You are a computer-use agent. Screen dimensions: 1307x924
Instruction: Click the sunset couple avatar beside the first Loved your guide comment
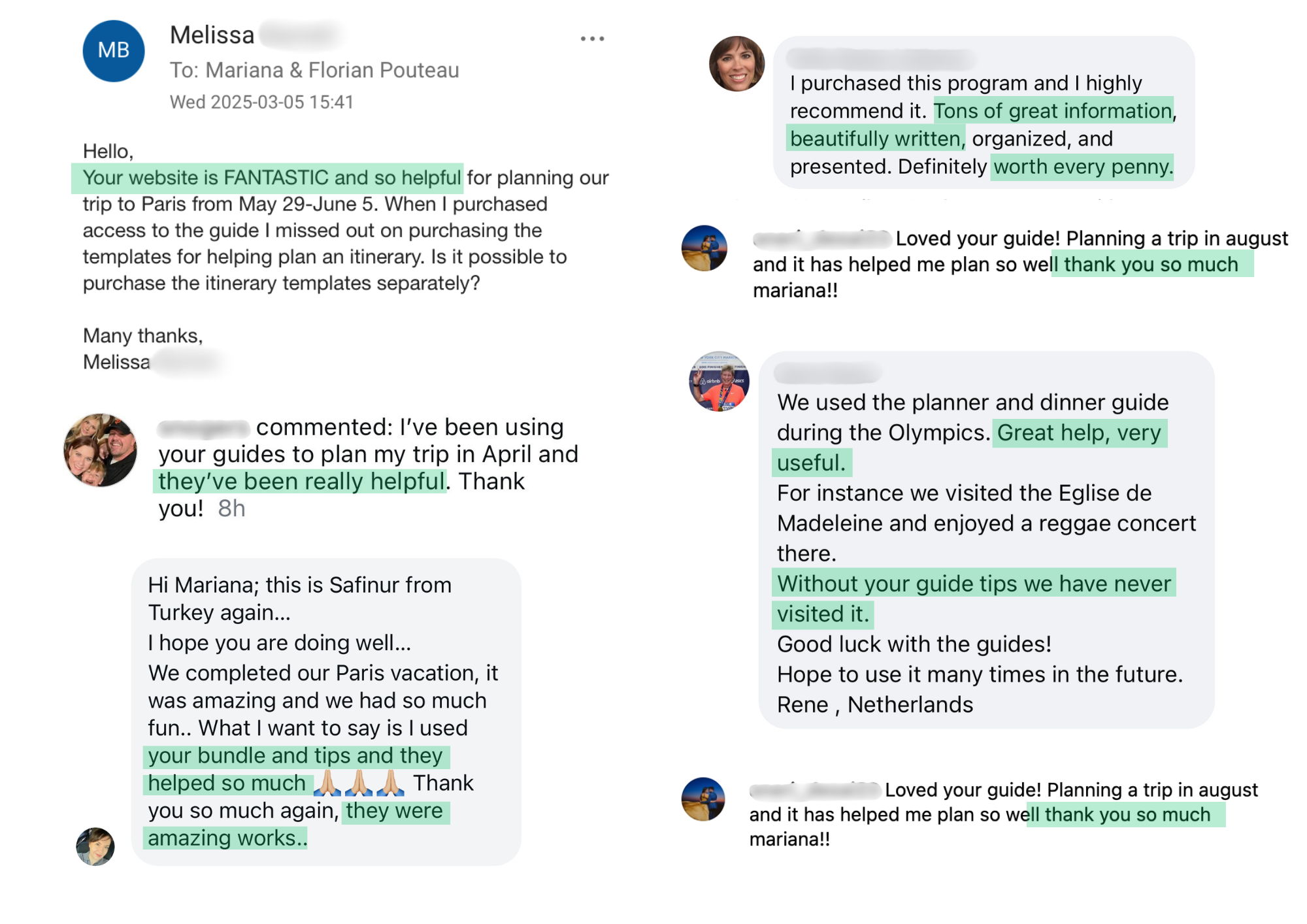704,248
